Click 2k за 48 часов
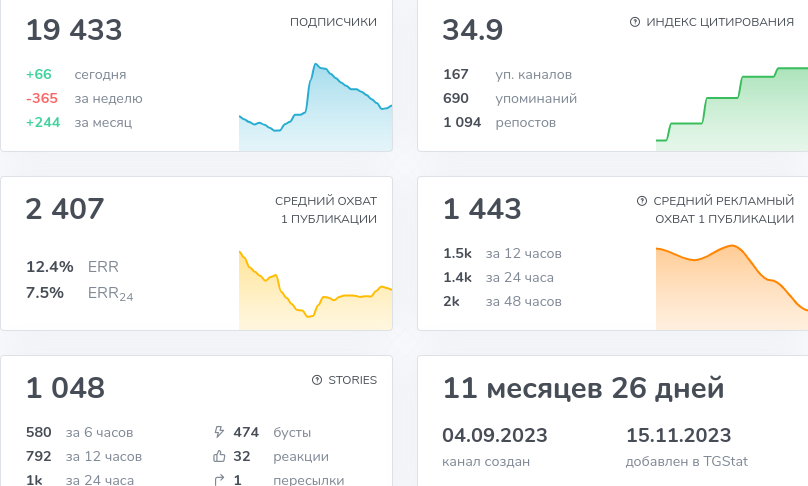The image size is (808, 486). 502,301
